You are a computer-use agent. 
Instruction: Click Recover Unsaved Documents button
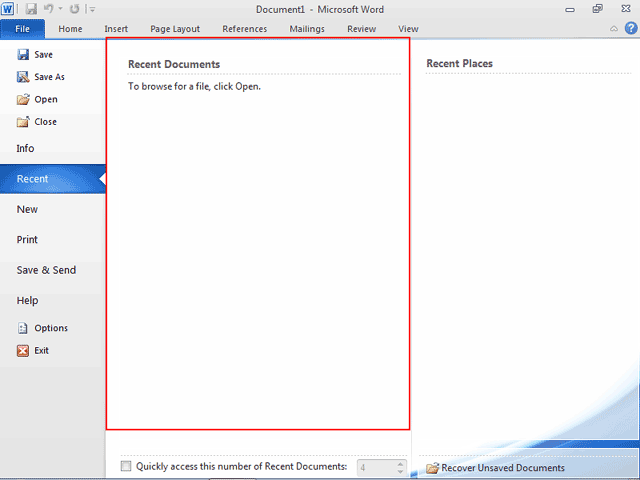pyautogui.click(x=495, y=468)
